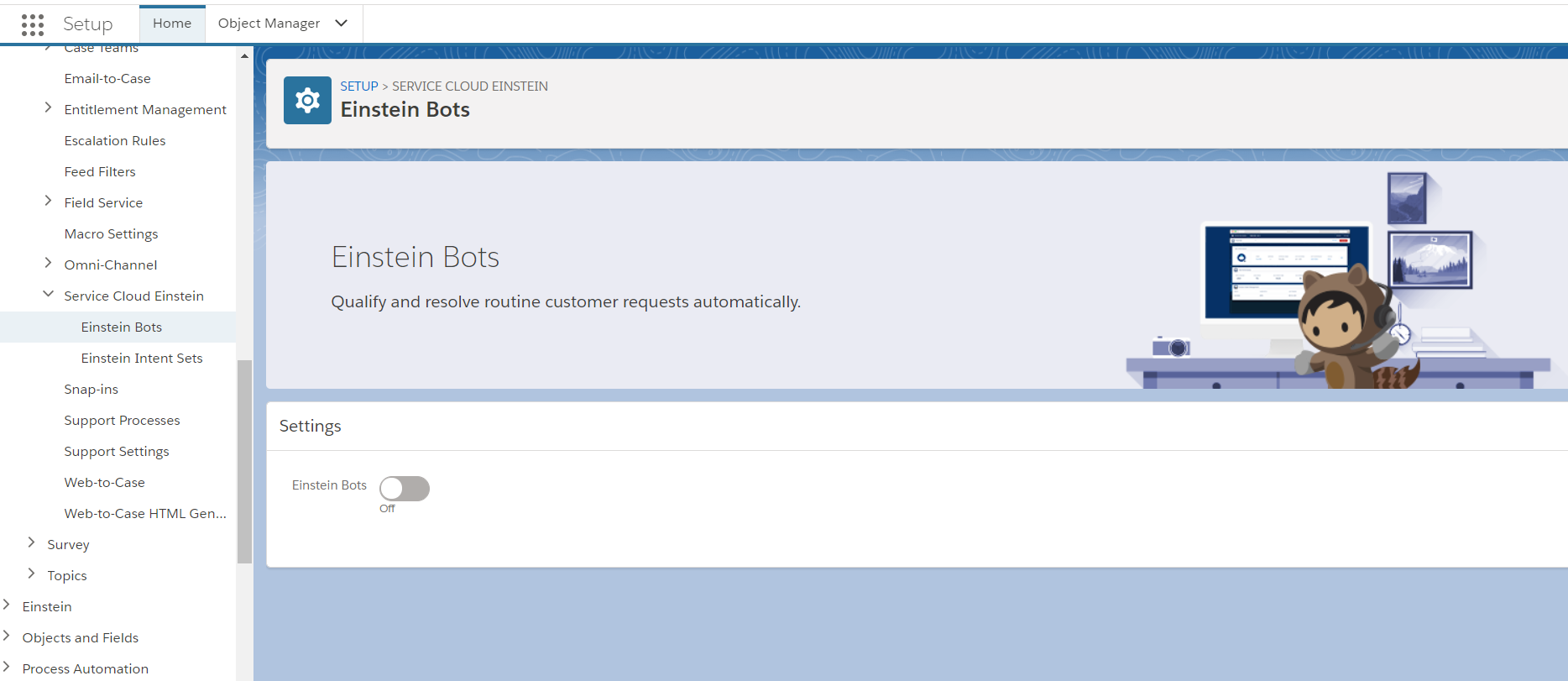
Task: Open Support Settings in sidebar
Action: 117,451
